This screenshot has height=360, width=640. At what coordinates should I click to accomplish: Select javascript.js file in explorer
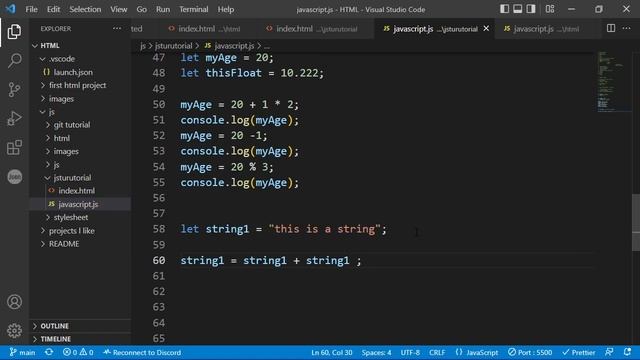click(78, 204)
